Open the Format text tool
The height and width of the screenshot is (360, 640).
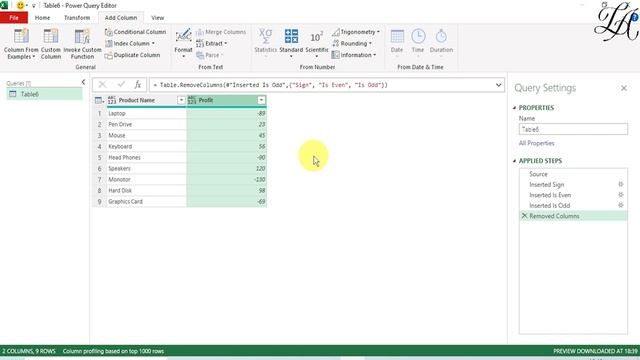(183, 43)
